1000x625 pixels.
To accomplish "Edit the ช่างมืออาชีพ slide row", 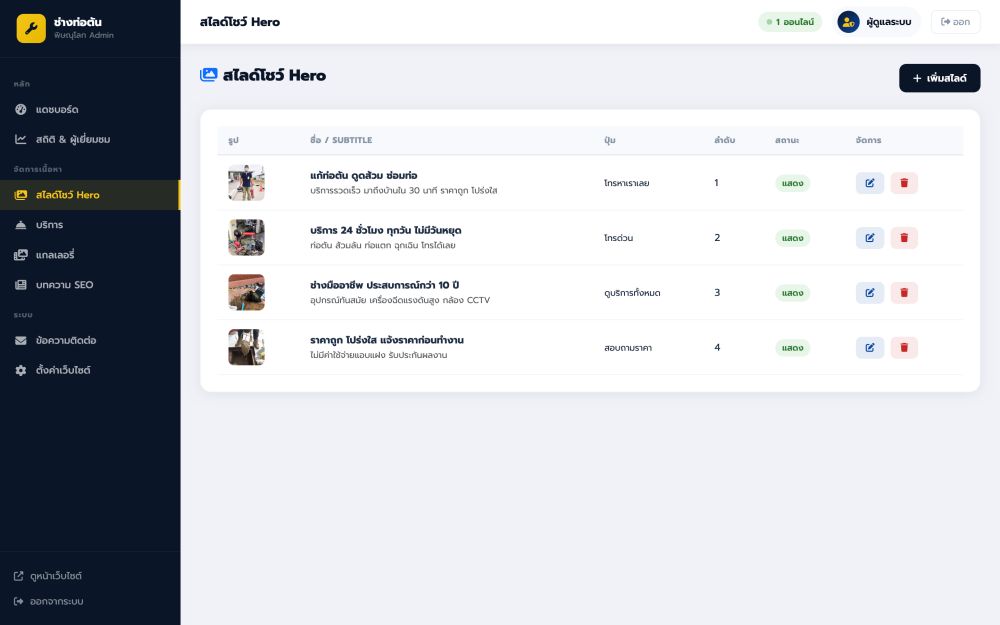I will (869, 293).
